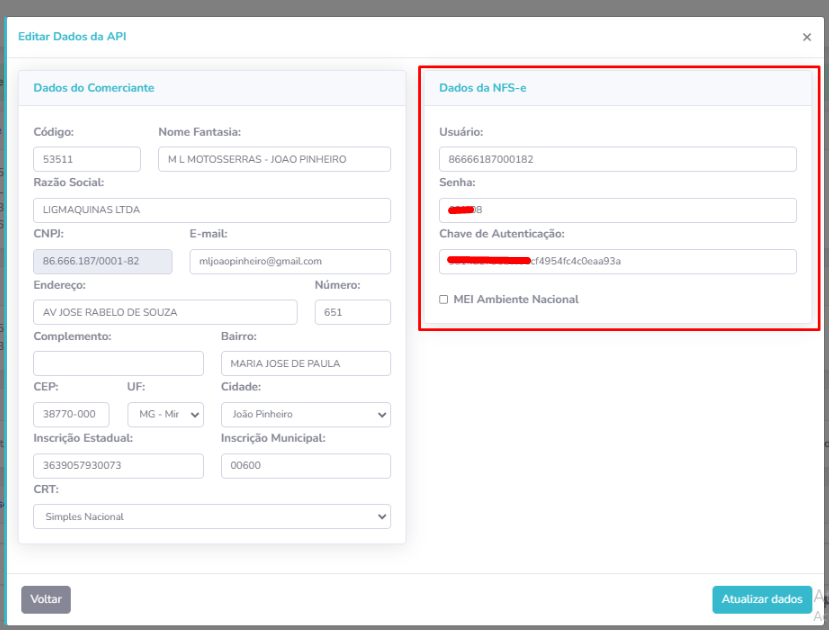829x630 pixels.
Task: Click the Código input field
Action: click(x=86, y=159)
